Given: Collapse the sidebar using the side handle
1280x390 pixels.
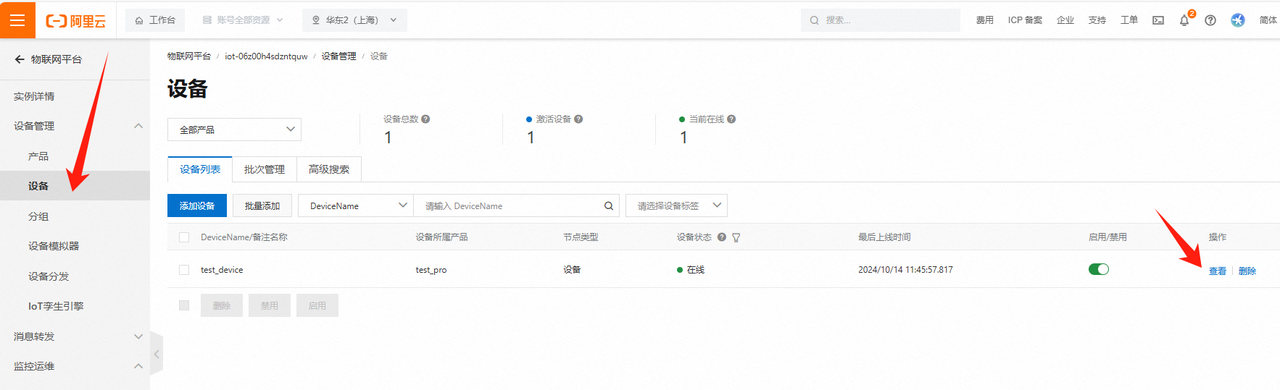Looking at the screenshot, I should [x=156, y=353].
